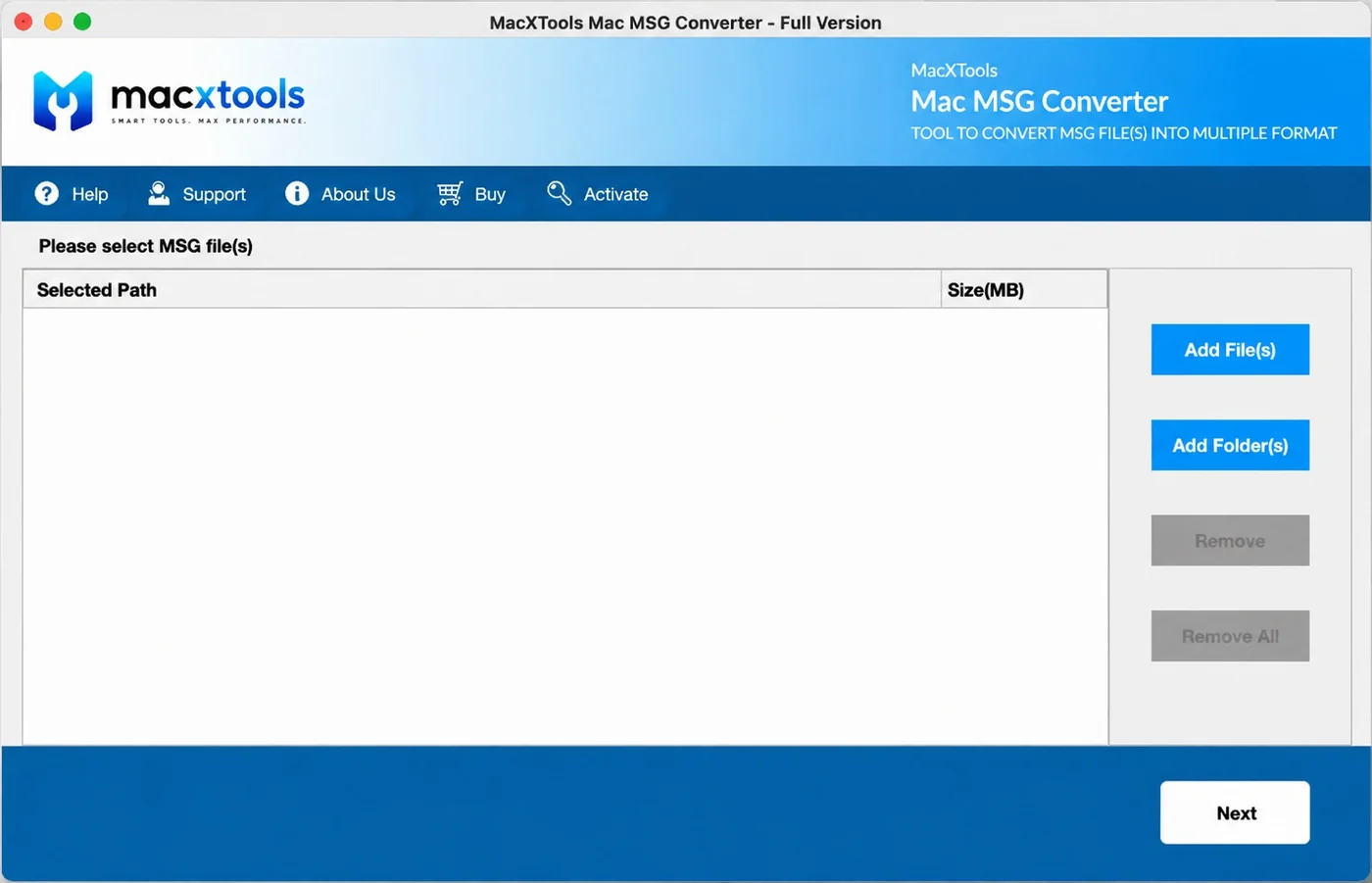This screenshot has width=1372, height=883.
Task: Open the Support menu label
Action: (214, 194)
